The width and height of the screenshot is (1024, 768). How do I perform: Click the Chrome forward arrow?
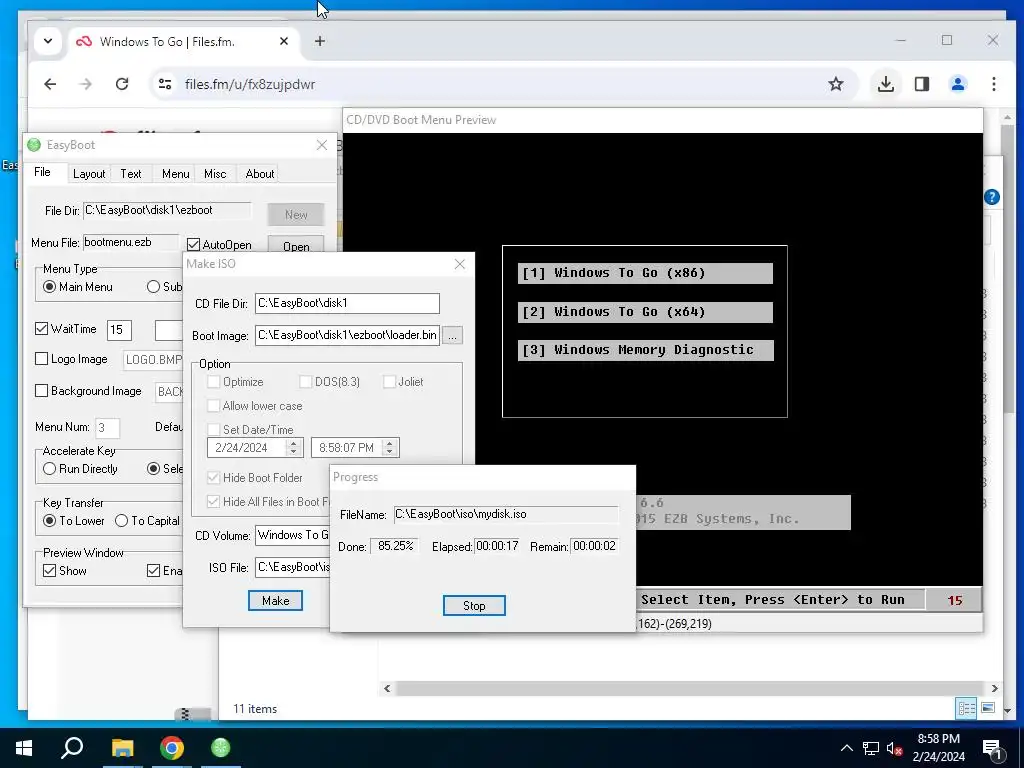tap(86, 84)
